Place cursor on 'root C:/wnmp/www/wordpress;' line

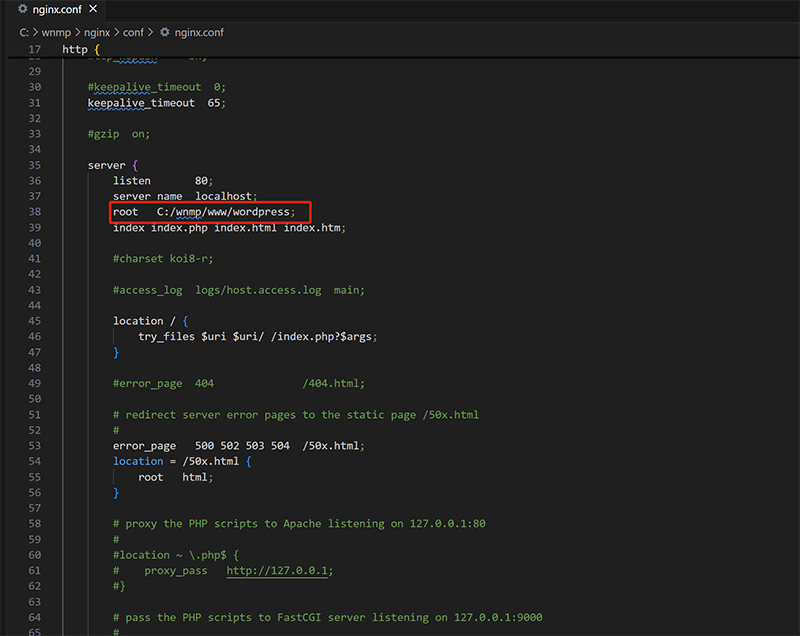204,212
